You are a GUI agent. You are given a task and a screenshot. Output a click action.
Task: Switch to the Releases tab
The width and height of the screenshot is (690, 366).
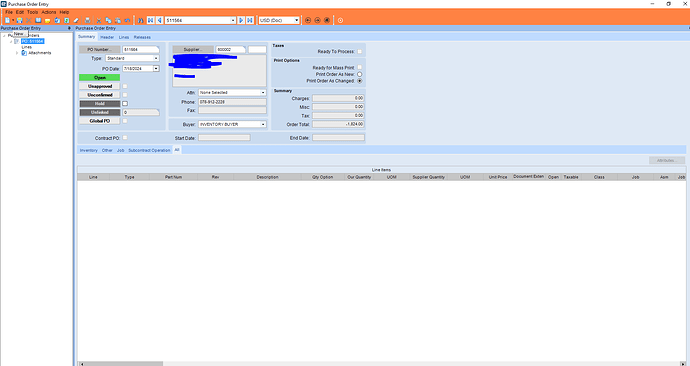tap(142, 37)
